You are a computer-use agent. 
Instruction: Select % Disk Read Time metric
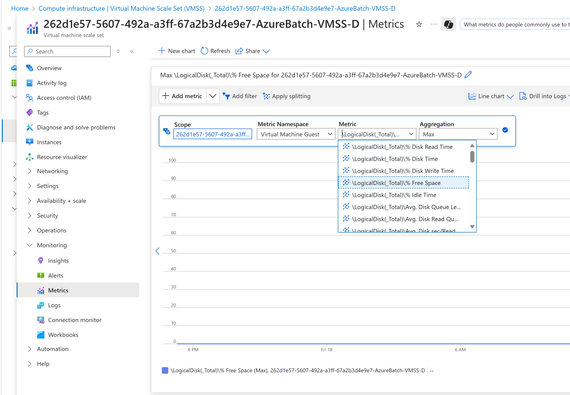[404, 147]
